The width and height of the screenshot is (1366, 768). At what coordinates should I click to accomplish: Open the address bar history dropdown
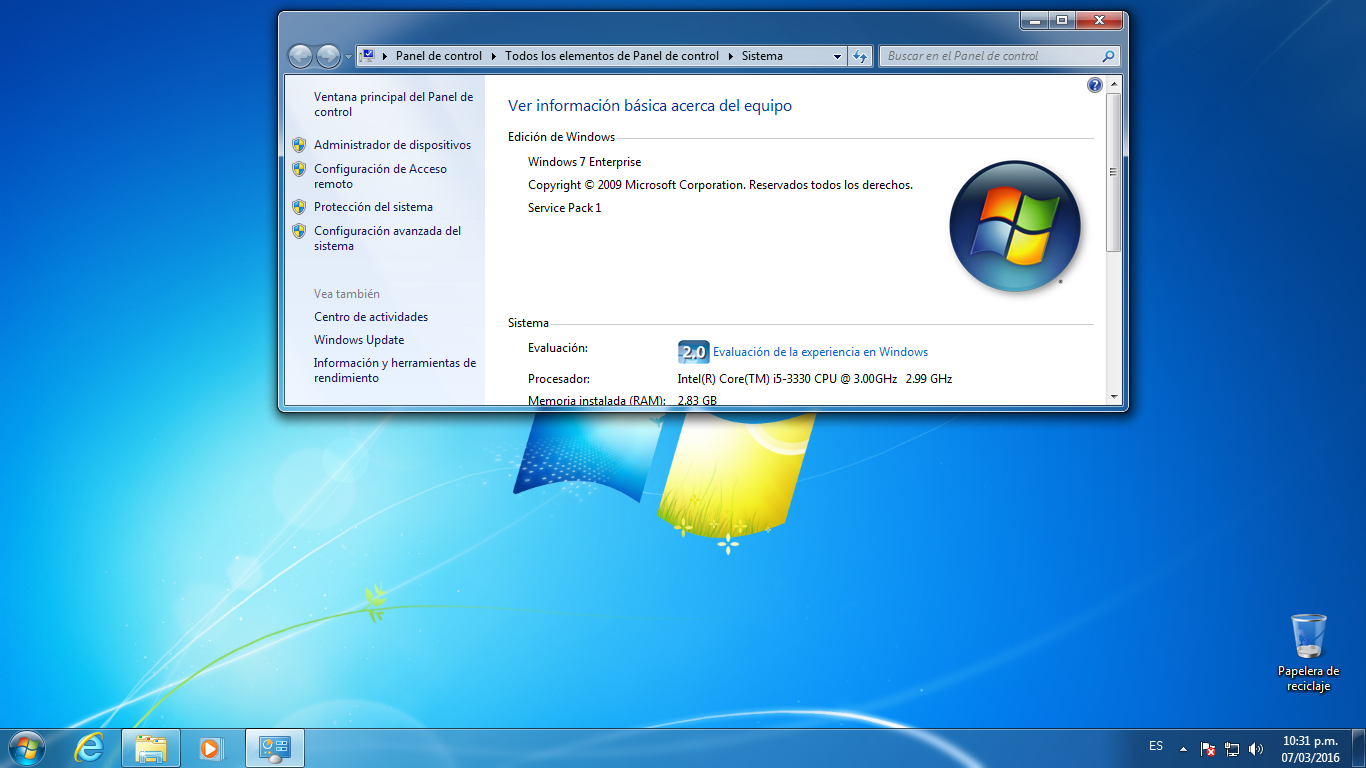[x=837, y=57]
